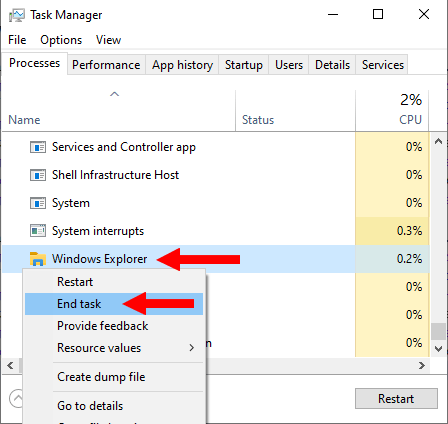Open the View menu
The height and width of the screenshot is (424, 448).
(108, 40)
